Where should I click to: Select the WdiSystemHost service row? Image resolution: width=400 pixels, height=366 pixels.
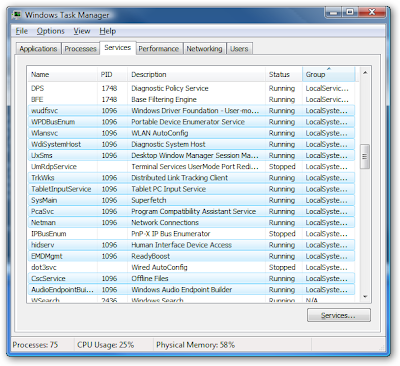[192, 144]
